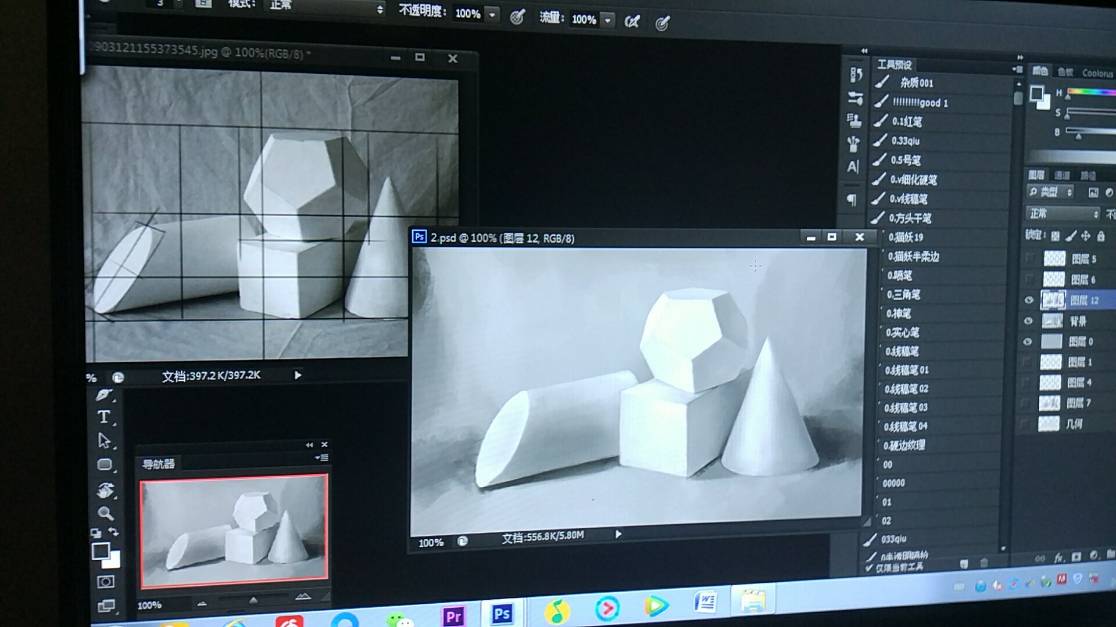The image size is (1116, 627).
Task: Click the B brightness slider in Color panel
Action: (x=1091, y=132)
